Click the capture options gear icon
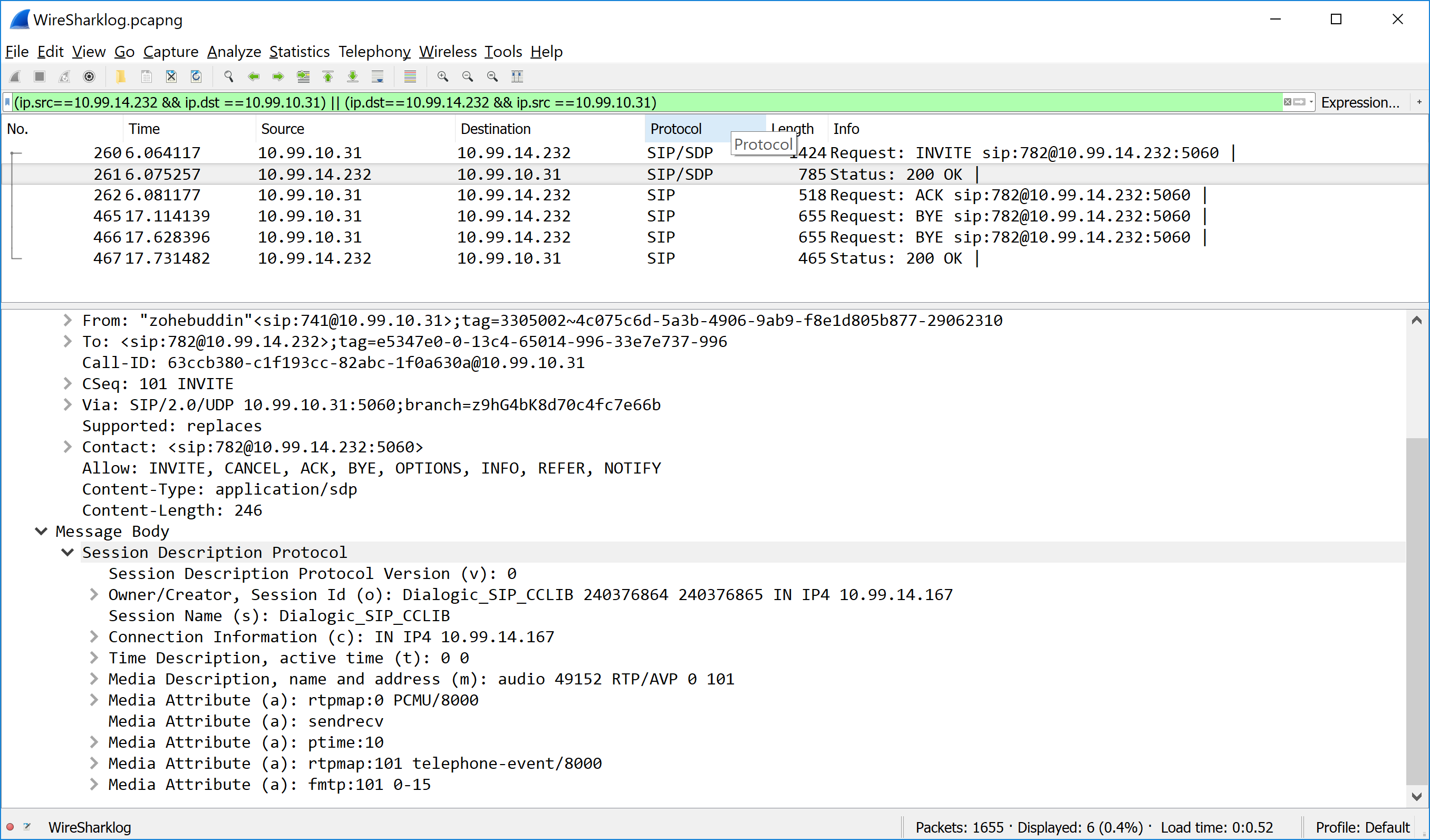Screen dimensions: 1430x840 click(x=89, y=76)
